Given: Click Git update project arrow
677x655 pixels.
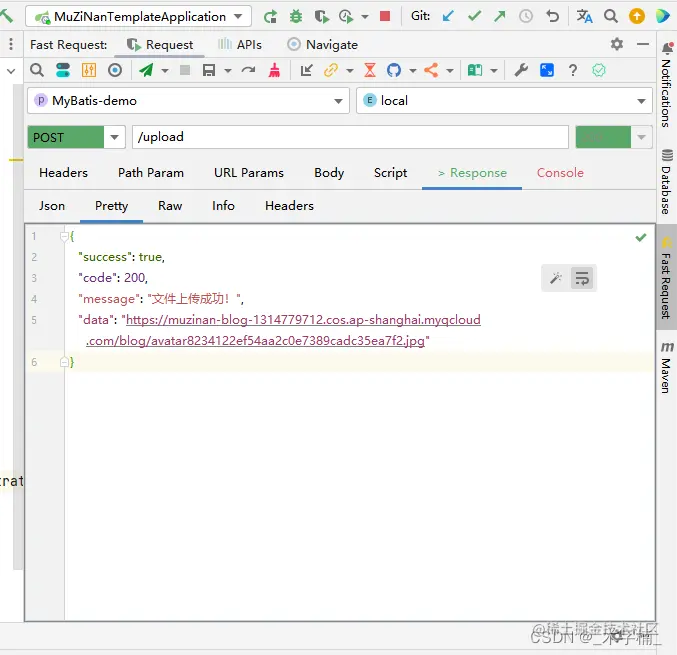Looking at the screenshot, I should click(448, 17).
